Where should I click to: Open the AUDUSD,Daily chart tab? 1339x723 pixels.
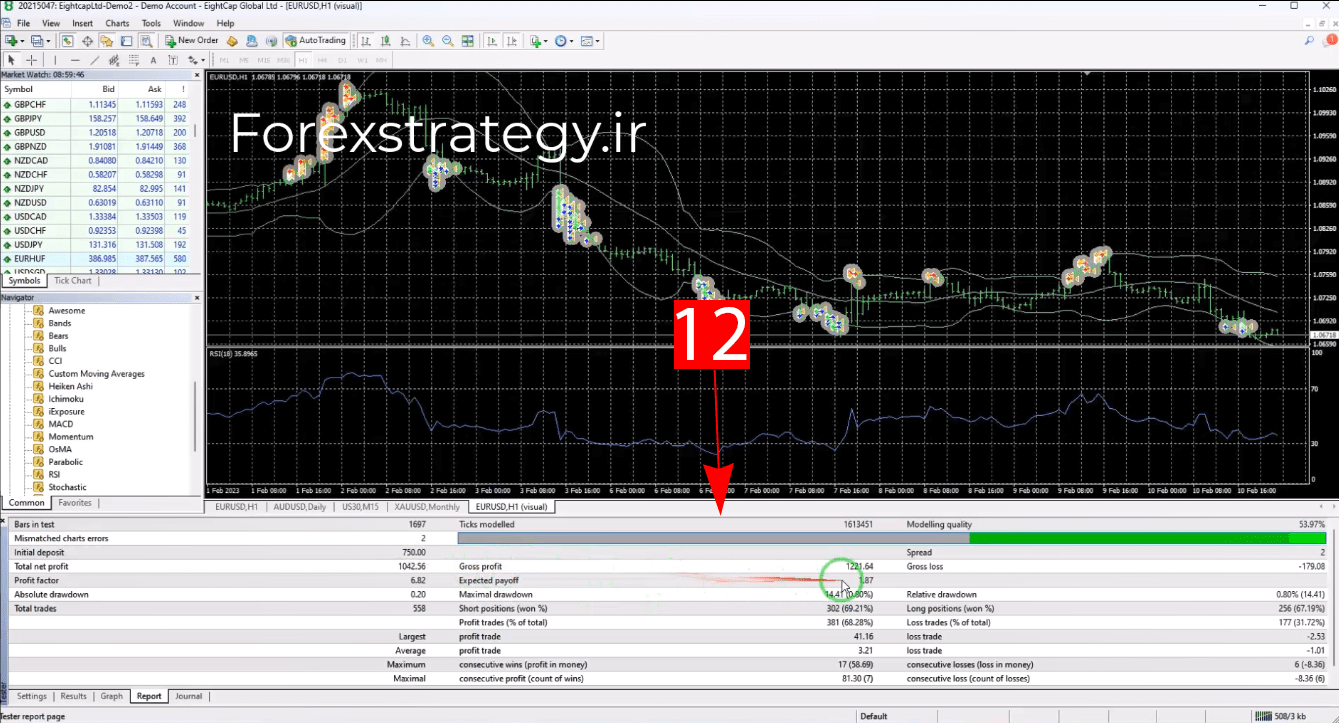tap(299, 507)
